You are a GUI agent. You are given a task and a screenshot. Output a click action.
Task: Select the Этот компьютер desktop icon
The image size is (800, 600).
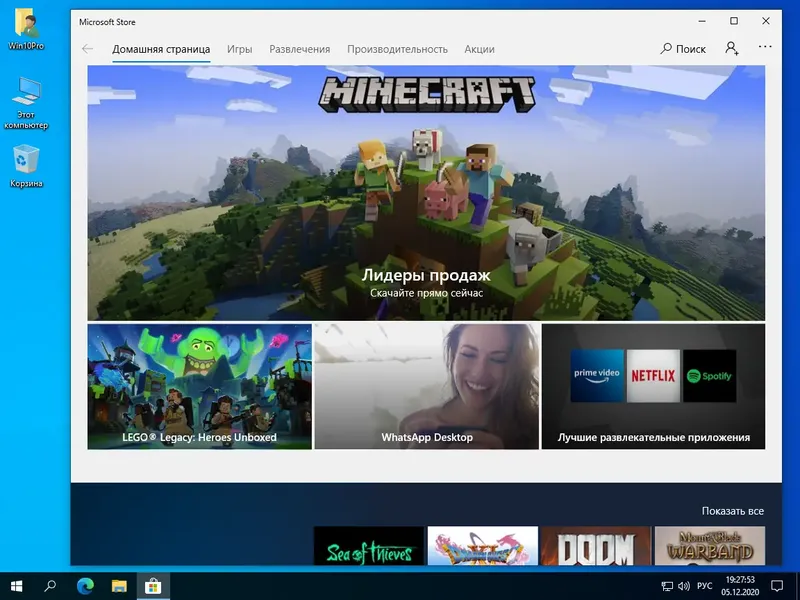point(26,104)
